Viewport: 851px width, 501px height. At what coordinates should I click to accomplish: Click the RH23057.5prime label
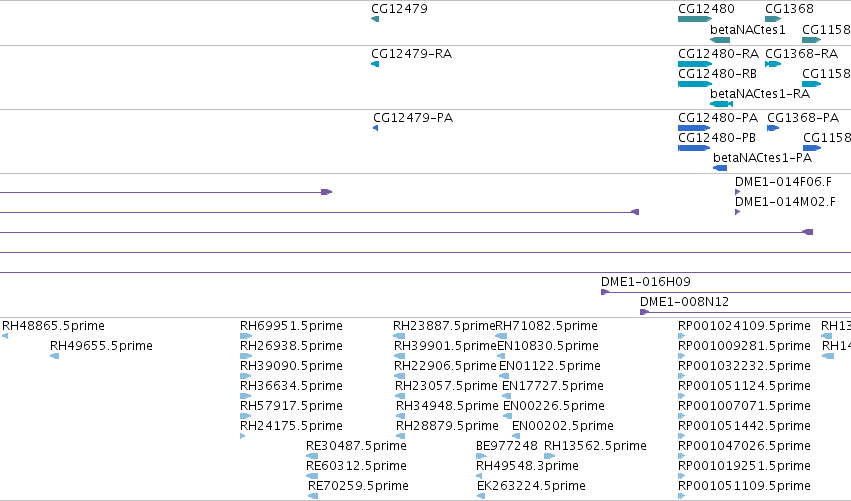[446, 386]
